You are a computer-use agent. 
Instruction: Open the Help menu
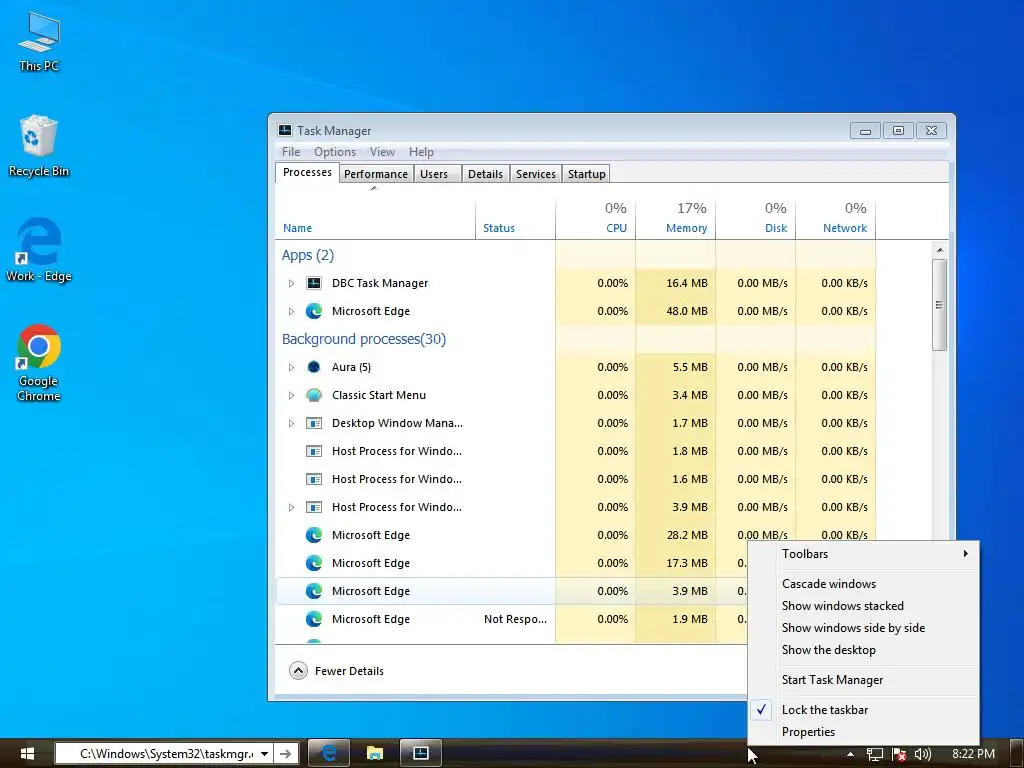pos(421,152)
